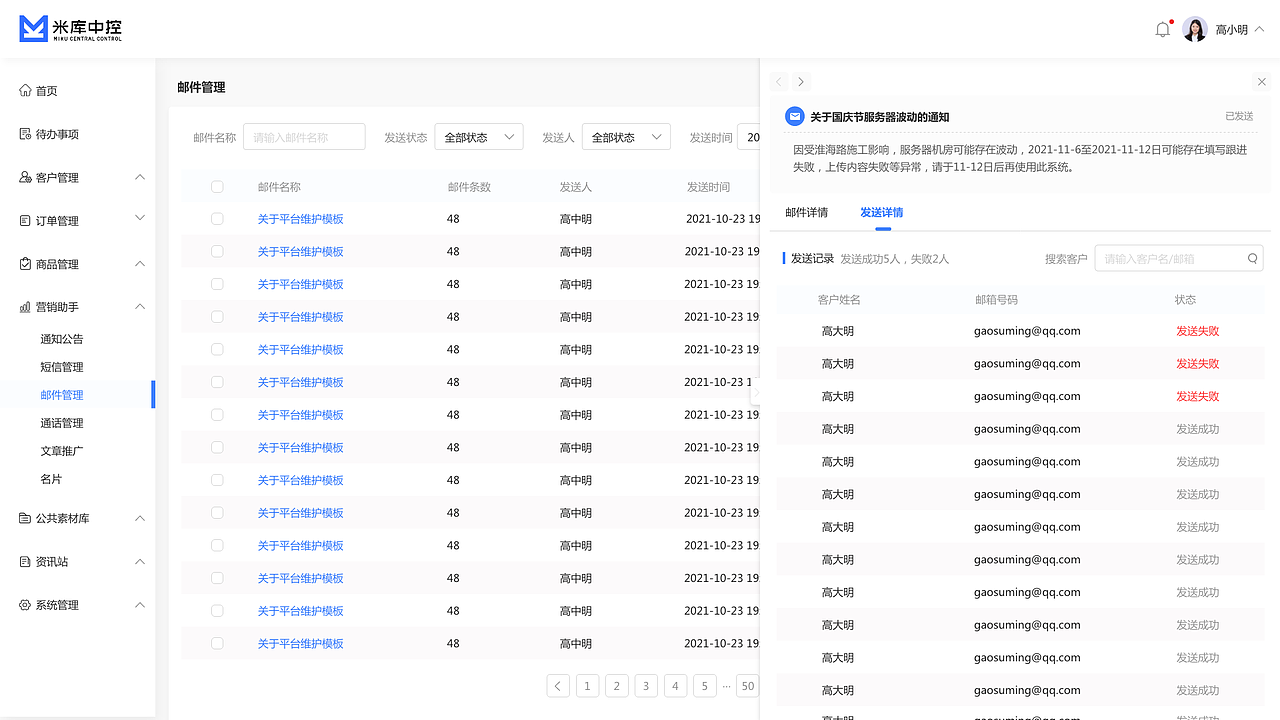This screenshot has height=720, width=1280.
Task: Open 通话管理 submenu item
Action: 62,423
